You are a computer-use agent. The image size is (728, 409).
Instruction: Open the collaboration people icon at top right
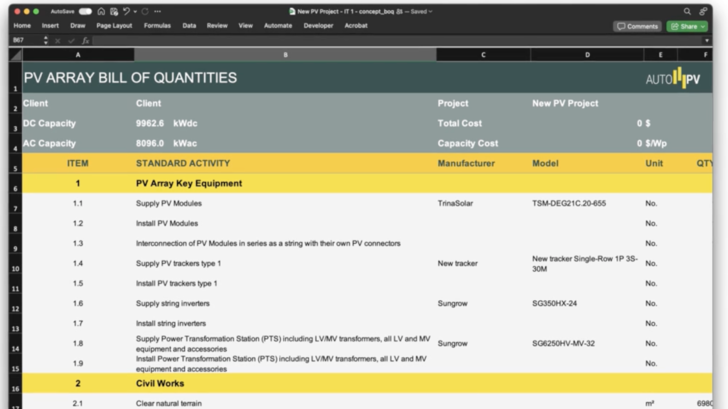click(x=704, y=11)
